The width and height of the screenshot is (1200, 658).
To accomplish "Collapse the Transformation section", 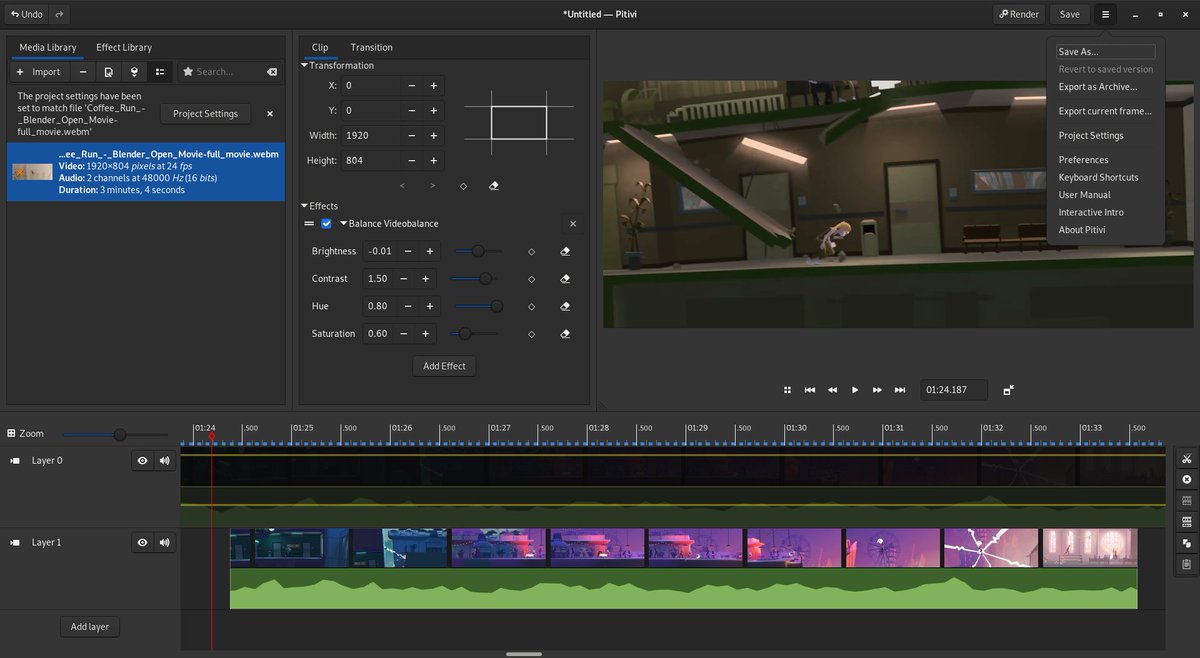I will (305, 66).
